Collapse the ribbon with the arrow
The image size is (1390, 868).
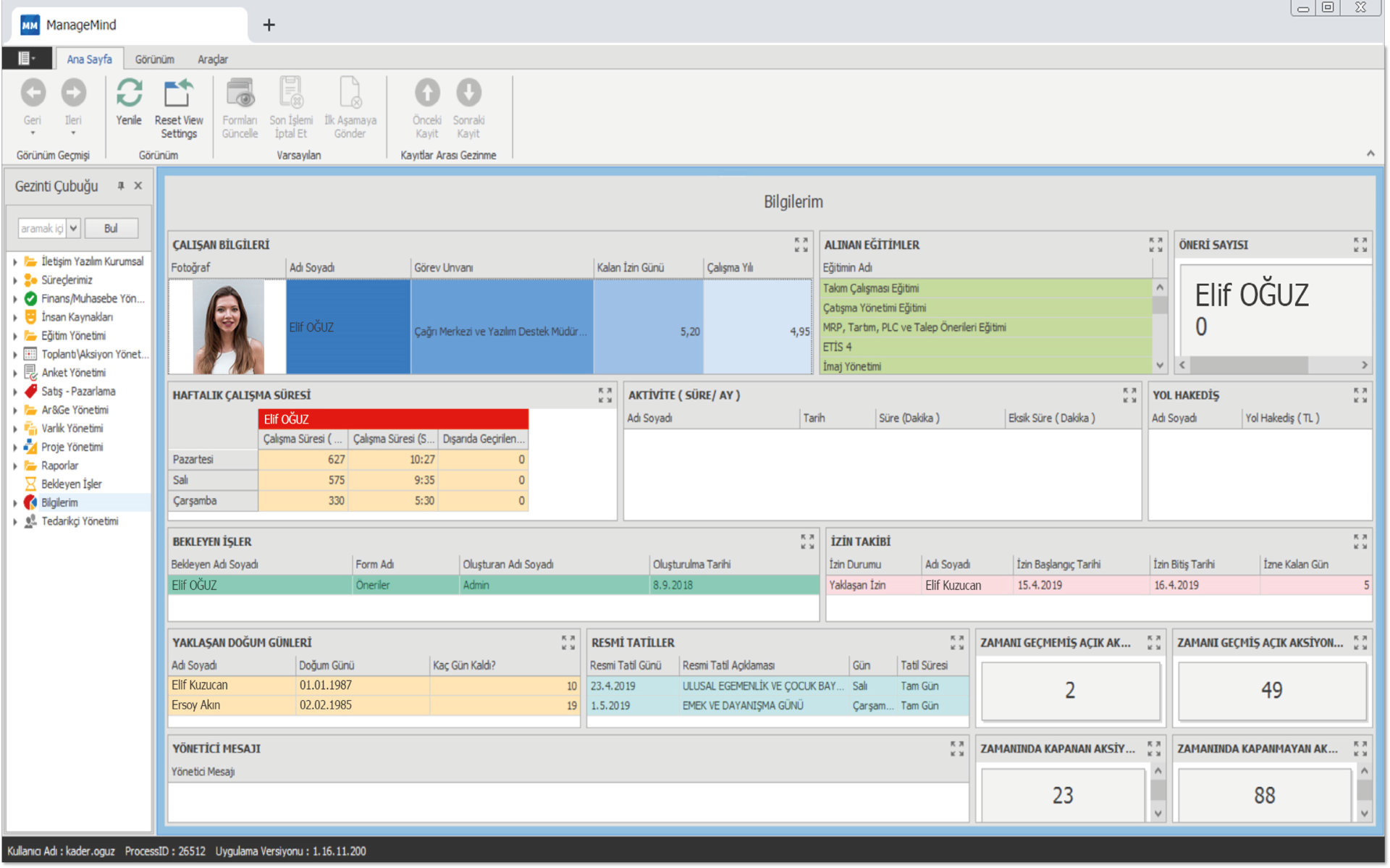tap(1370, 153)
